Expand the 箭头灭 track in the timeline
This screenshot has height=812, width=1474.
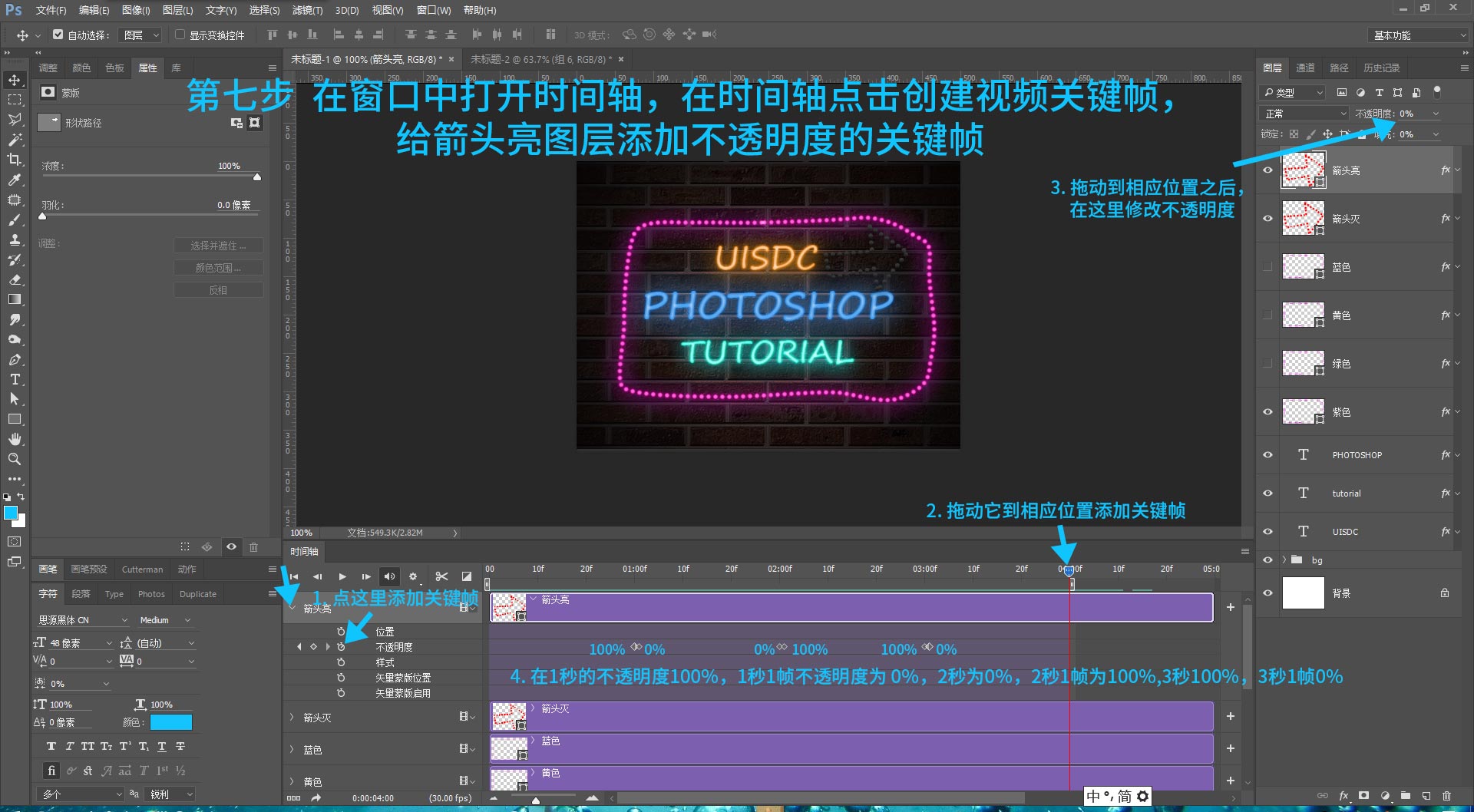coord(292,718)
